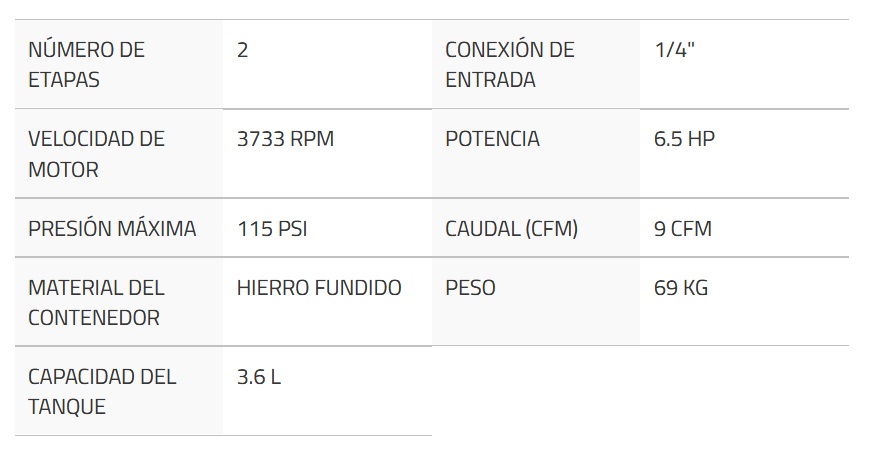Click the MATERIAL DEL CONTENEDOR label
This screenshot has width=880, height=463.
[x=96, y=303]
